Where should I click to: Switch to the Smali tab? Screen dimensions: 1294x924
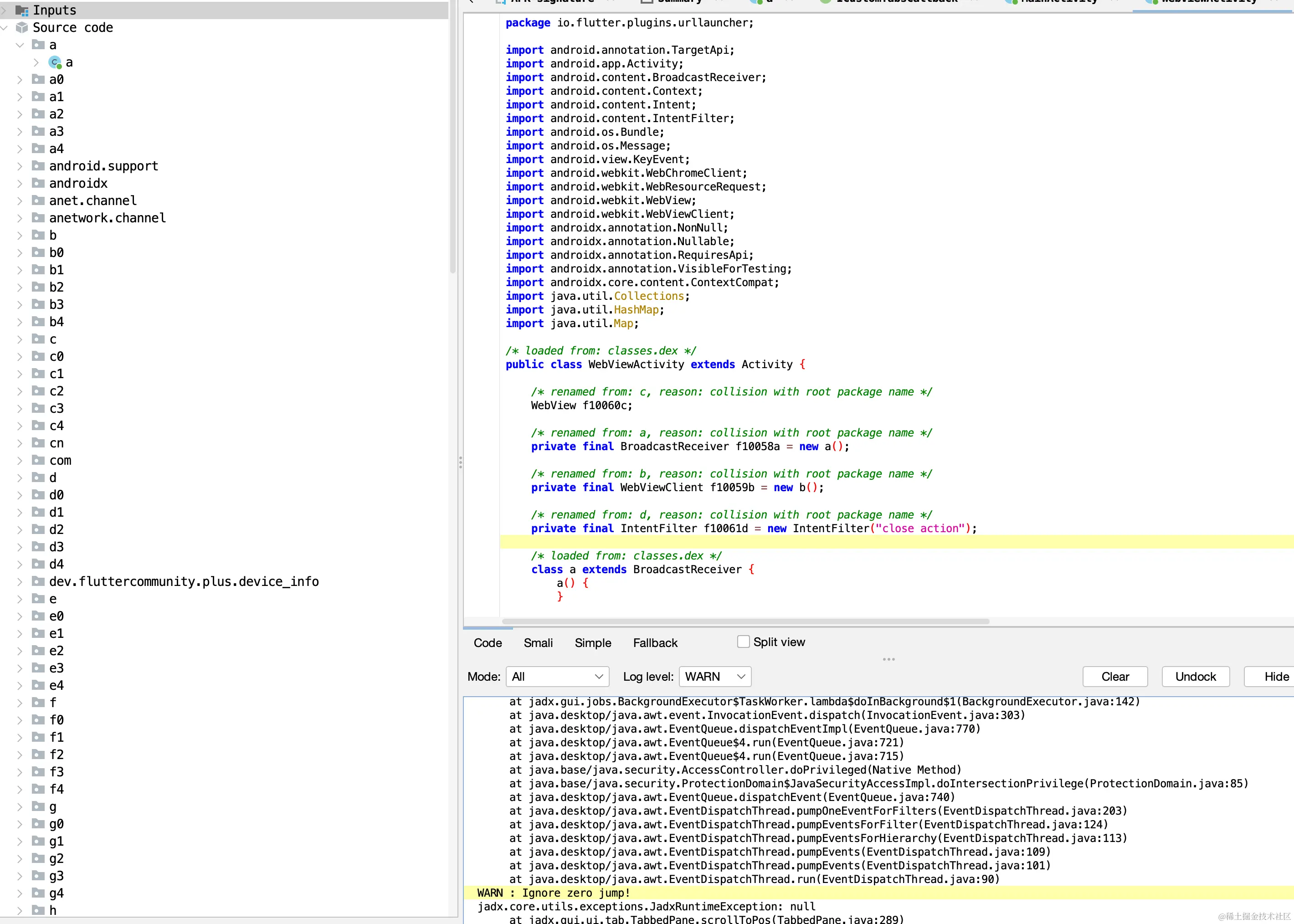pyautogui.click(x=538, y=643)
